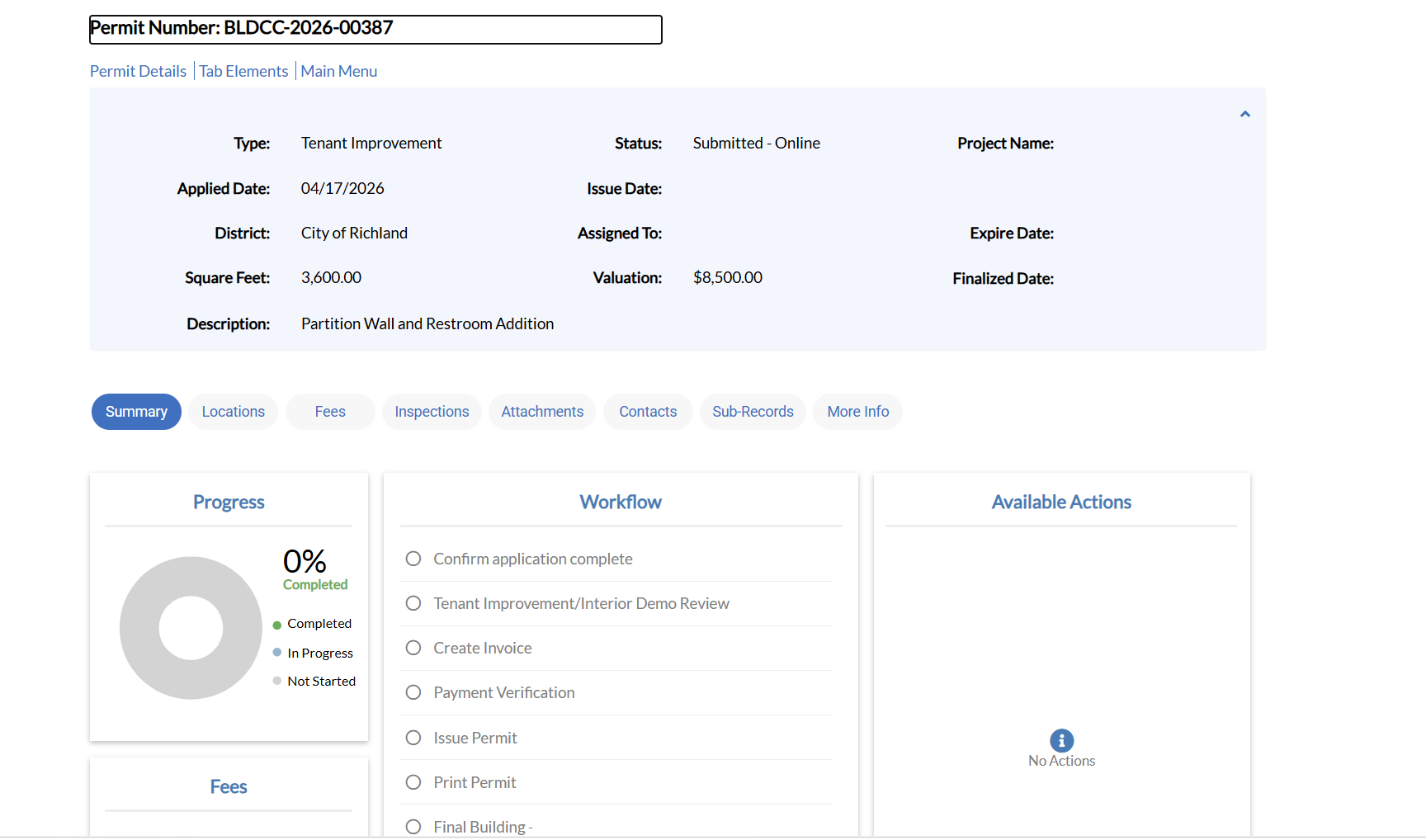
Task: Click the Create Invoice step circle
Action: 413,648
